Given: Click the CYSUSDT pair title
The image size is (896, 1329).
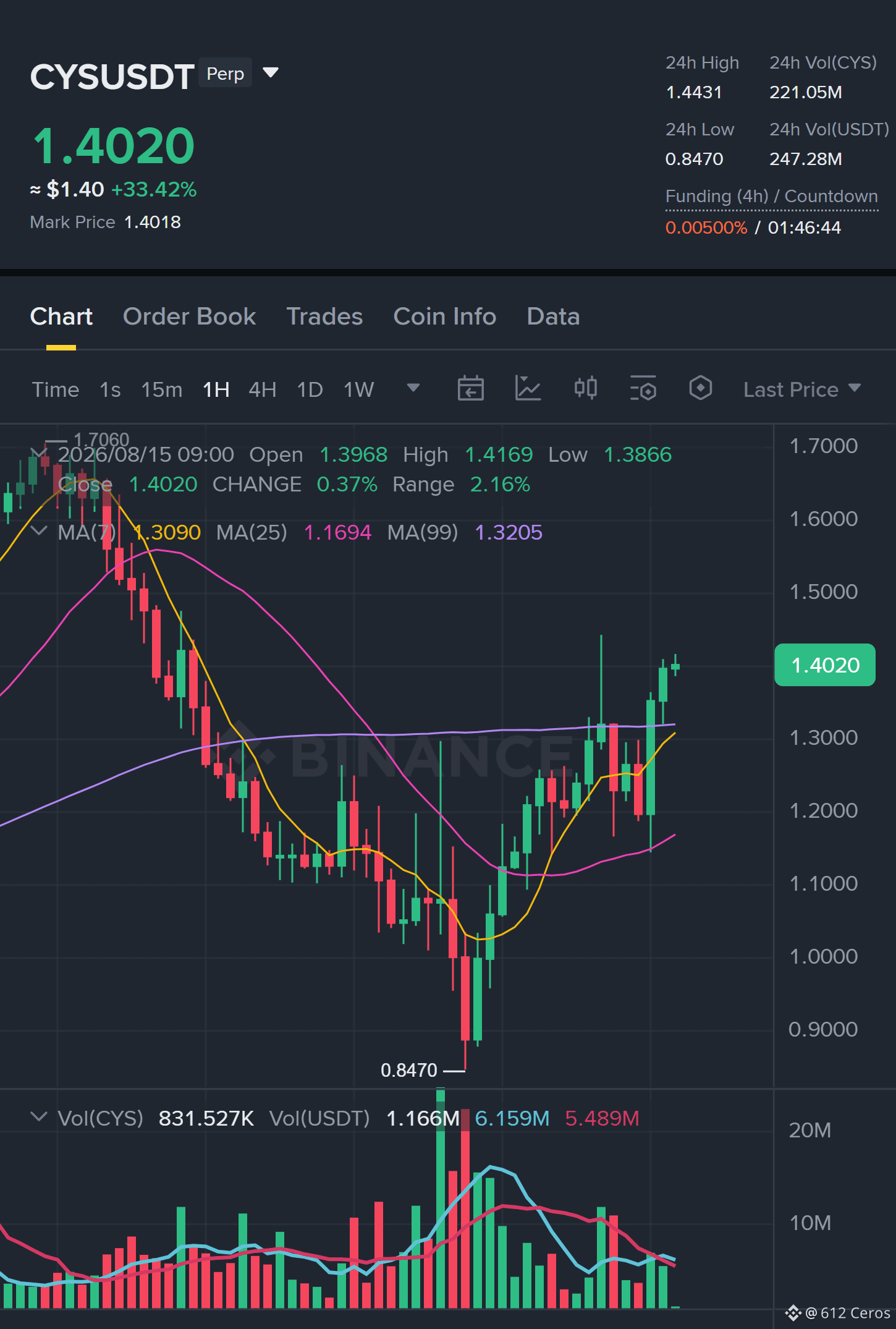Looking at the screenshot, I should click(112, 77).
